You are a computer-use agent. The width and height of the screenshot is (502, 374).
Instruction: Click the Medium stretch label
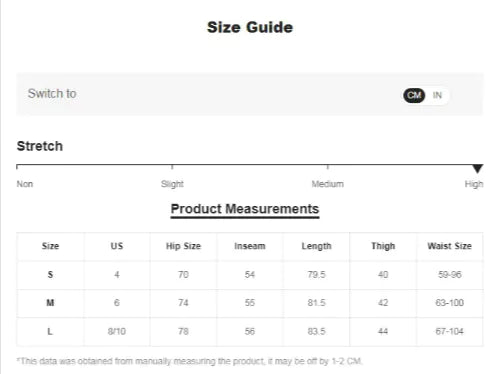327,184
